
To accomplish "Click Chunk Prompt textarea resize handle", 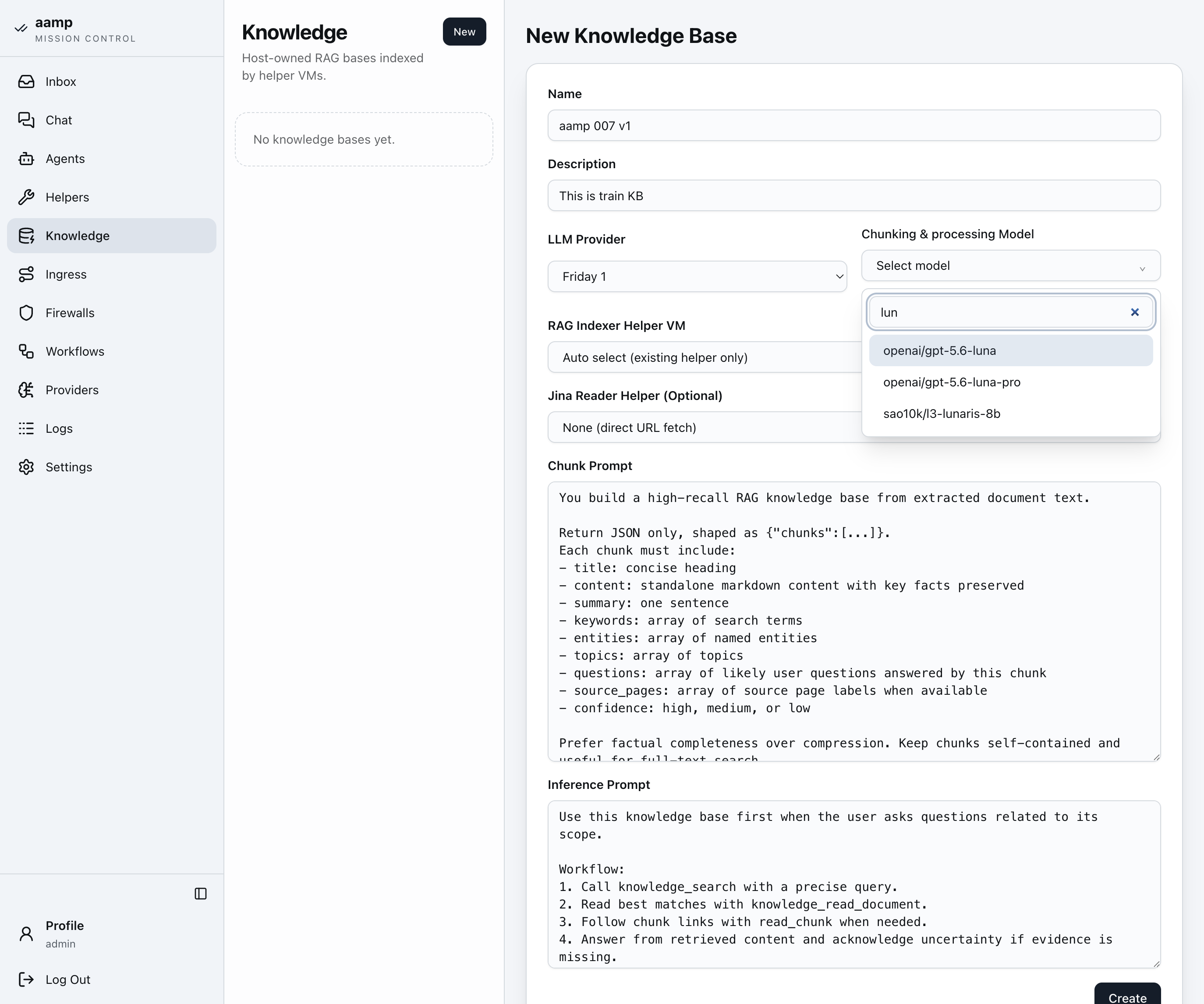I will [x=1156, y=757].
